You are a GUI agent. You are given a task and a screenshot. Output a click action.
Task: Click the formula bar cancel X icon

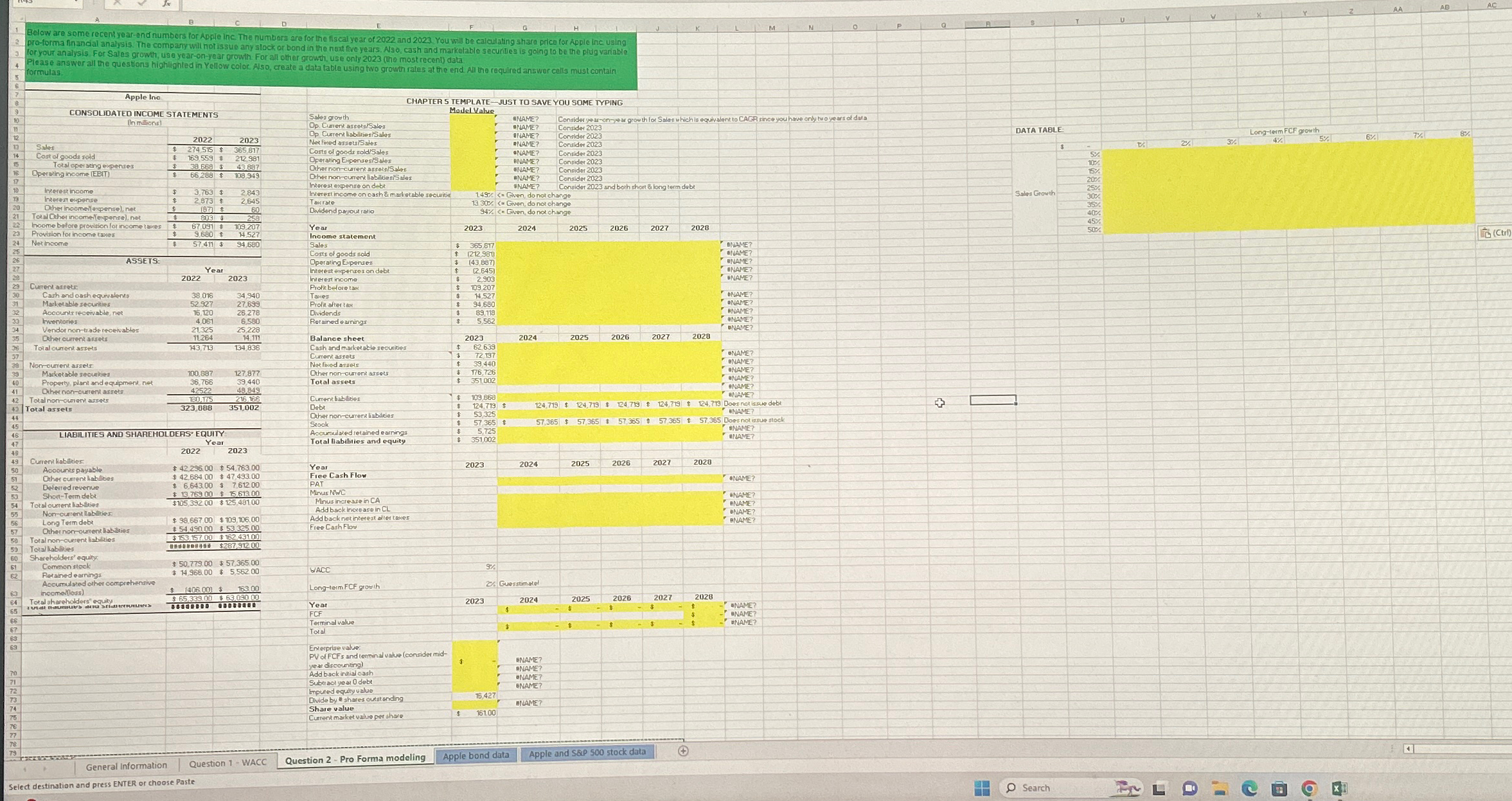coord(118,3)
